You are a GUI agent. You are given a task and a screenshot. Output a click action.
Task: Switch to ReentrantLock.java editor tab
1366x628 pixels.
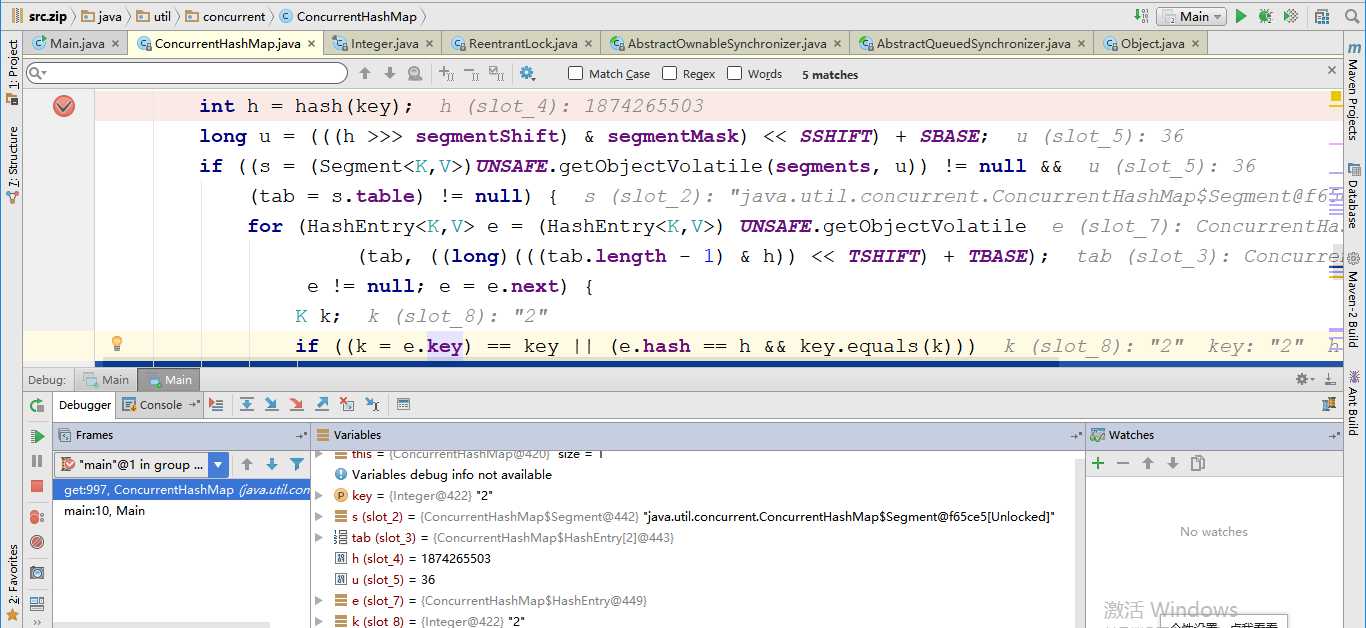[x=522, y=43]
